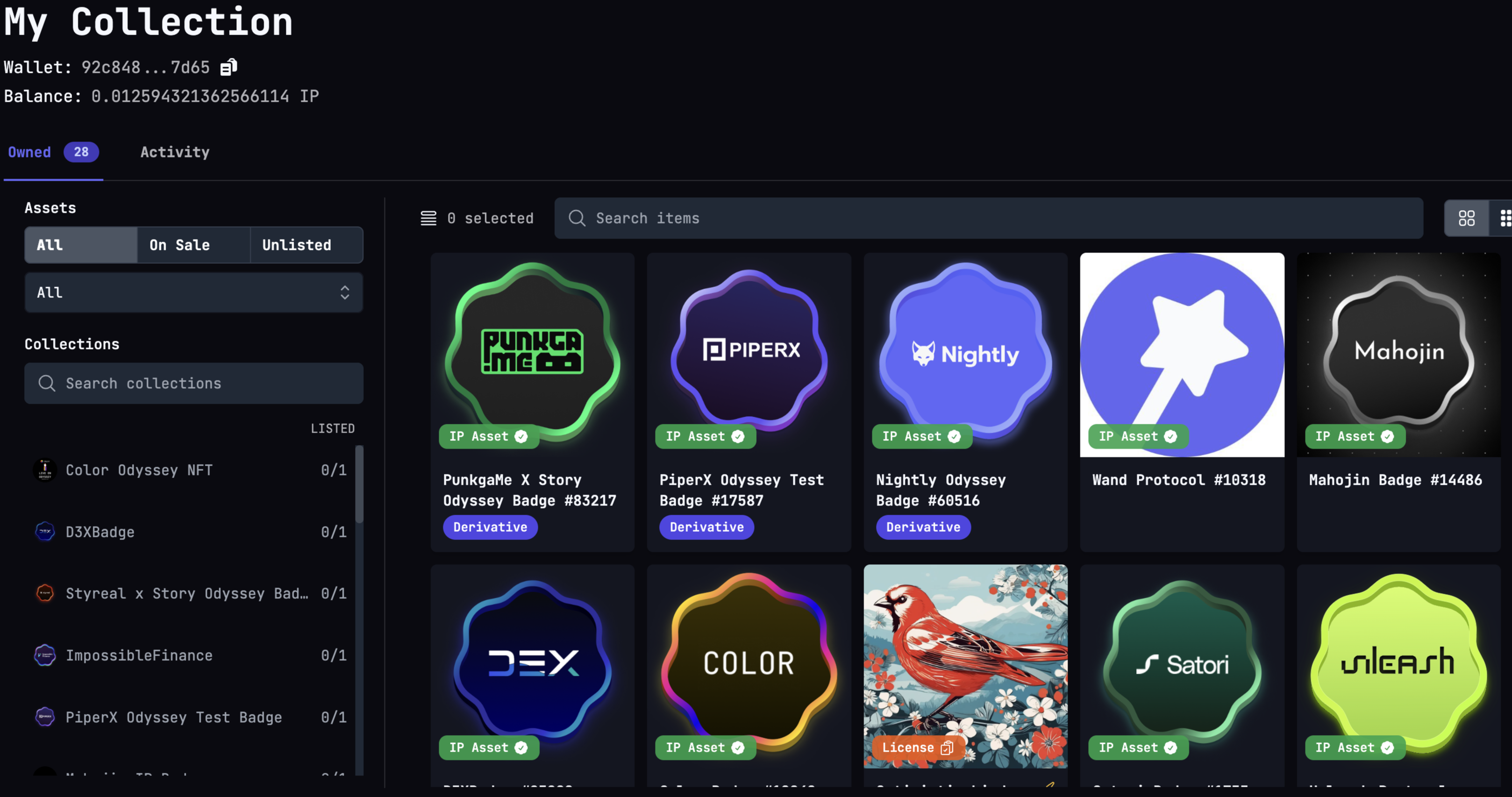
Task: Click the D3XBadge collection avatar
Action: pyautogui.click(x=44, y=532)
